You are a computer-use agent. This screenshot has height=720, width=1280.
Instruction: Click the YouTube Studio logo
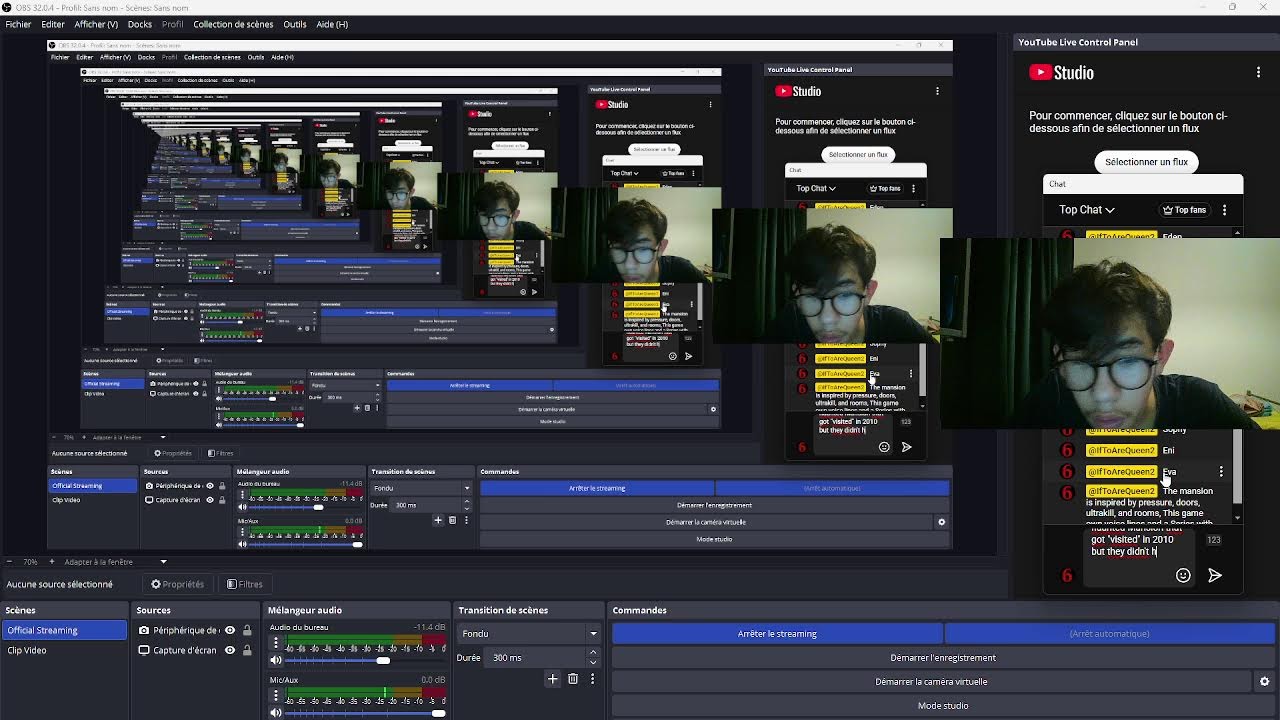point(1062,73)
